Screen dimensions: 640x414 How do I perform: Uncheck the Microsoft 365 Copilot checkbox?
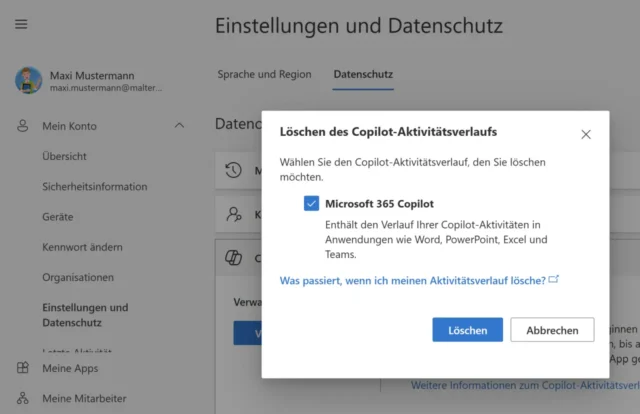coord(311,203)
